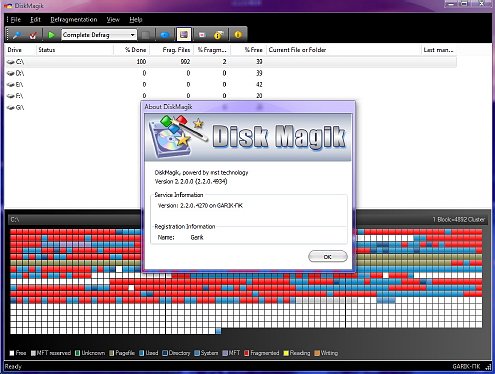Click the red checkmark toolbar icon
This screenshot has width=495, height=374.
tap(33, 35)
